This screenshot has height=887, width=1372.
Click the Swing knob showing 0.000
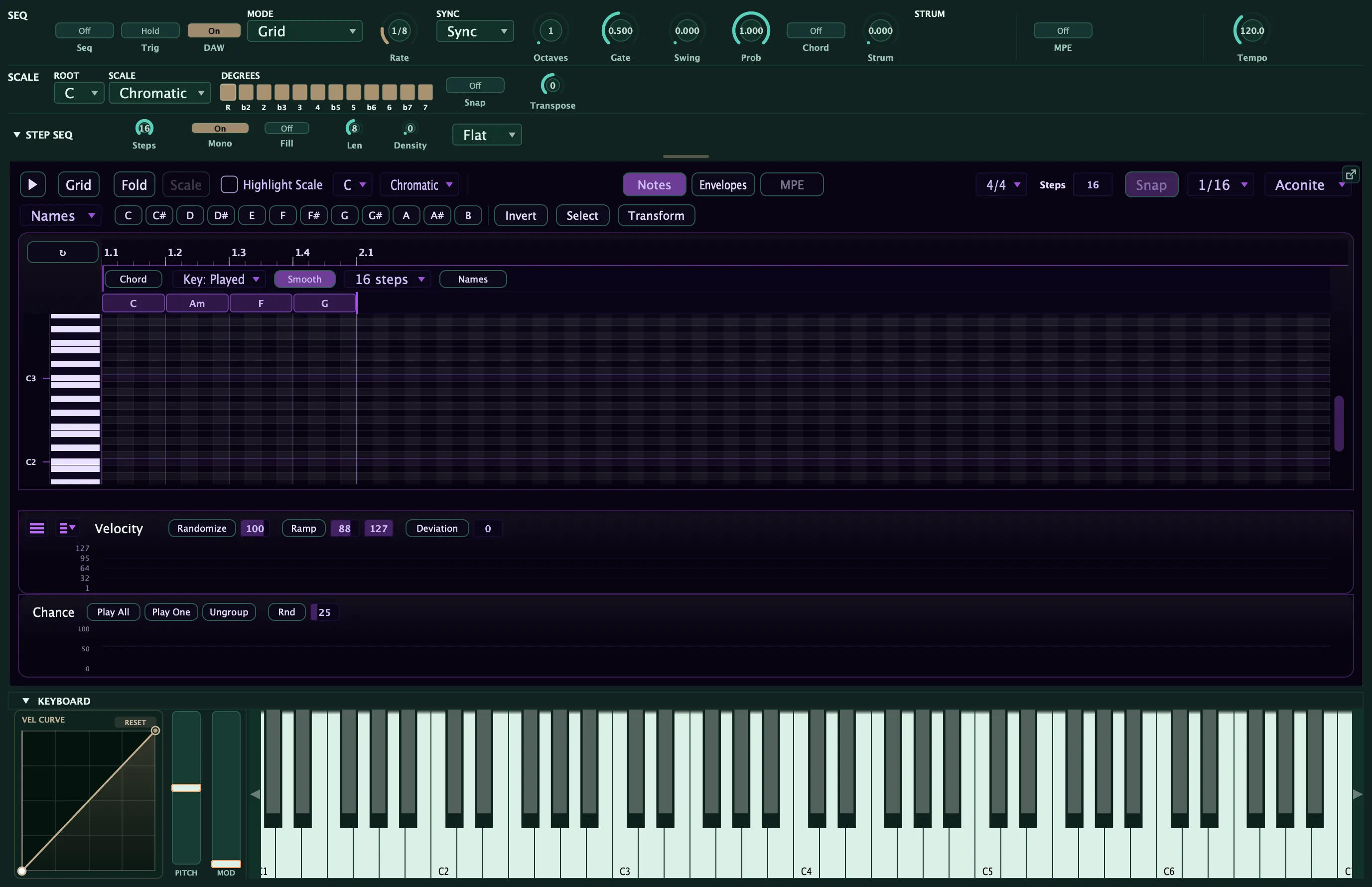pos(687,31)
